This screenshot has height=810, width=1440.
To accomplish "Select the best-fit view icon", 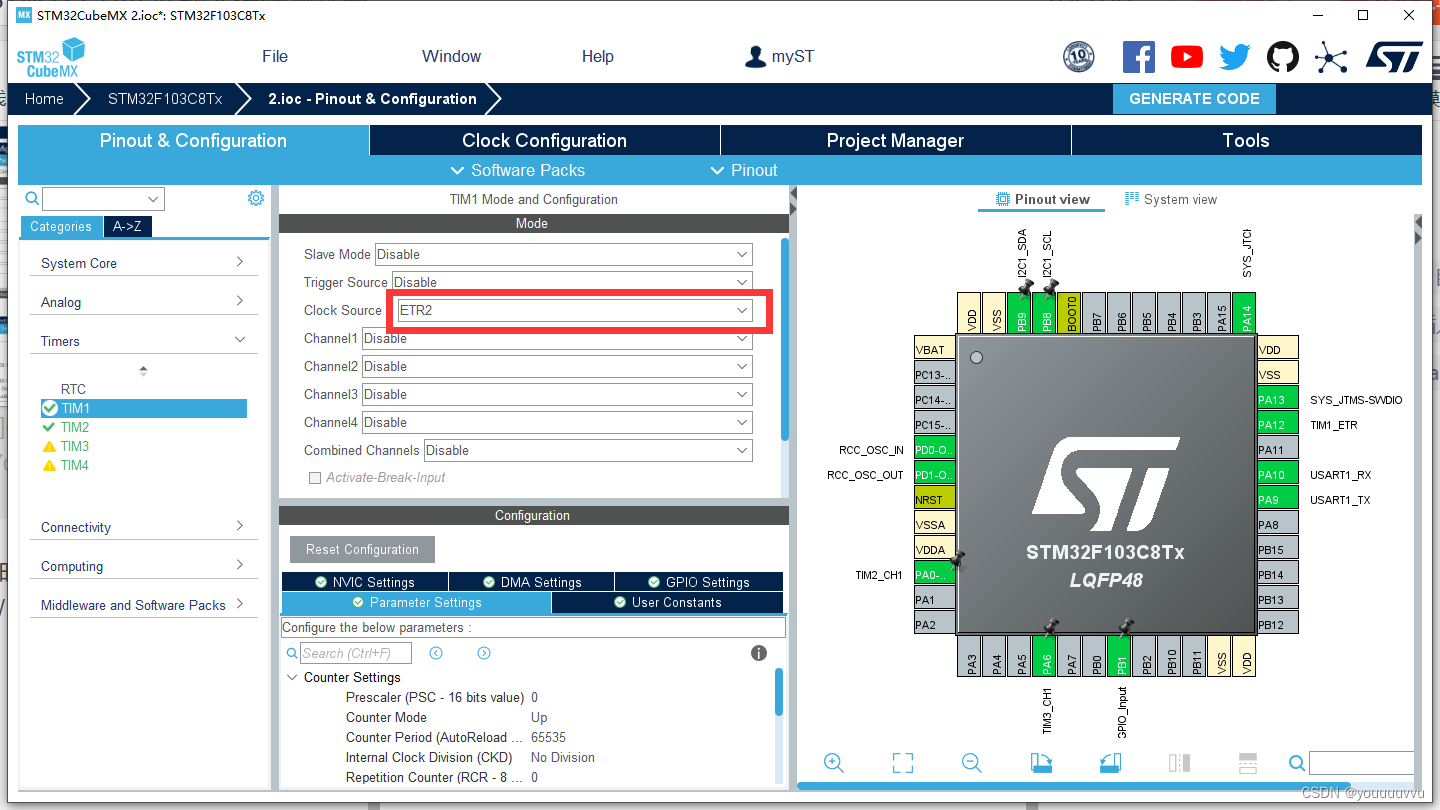I will tap(902, 762).
